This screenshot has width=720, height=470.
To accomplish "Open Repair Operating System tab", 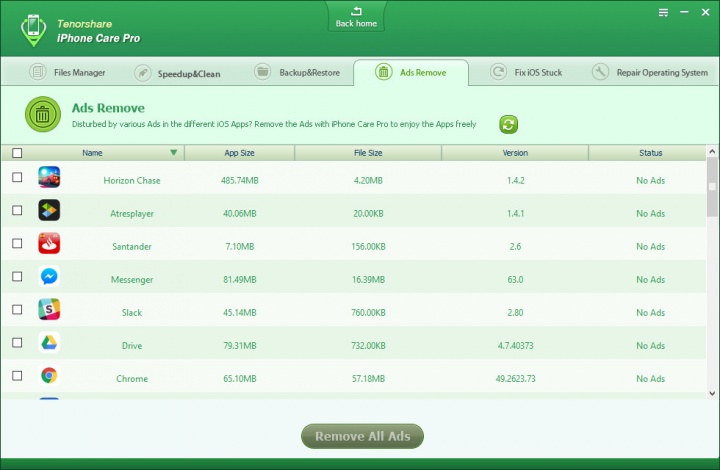I will click(x=649, y=72).
